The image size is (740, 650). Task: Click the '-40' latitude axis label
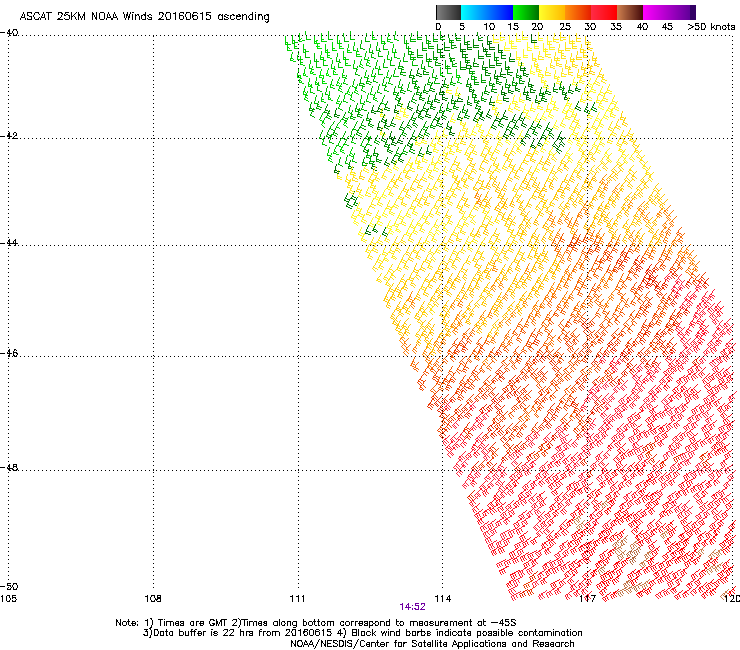pos(9,33)
